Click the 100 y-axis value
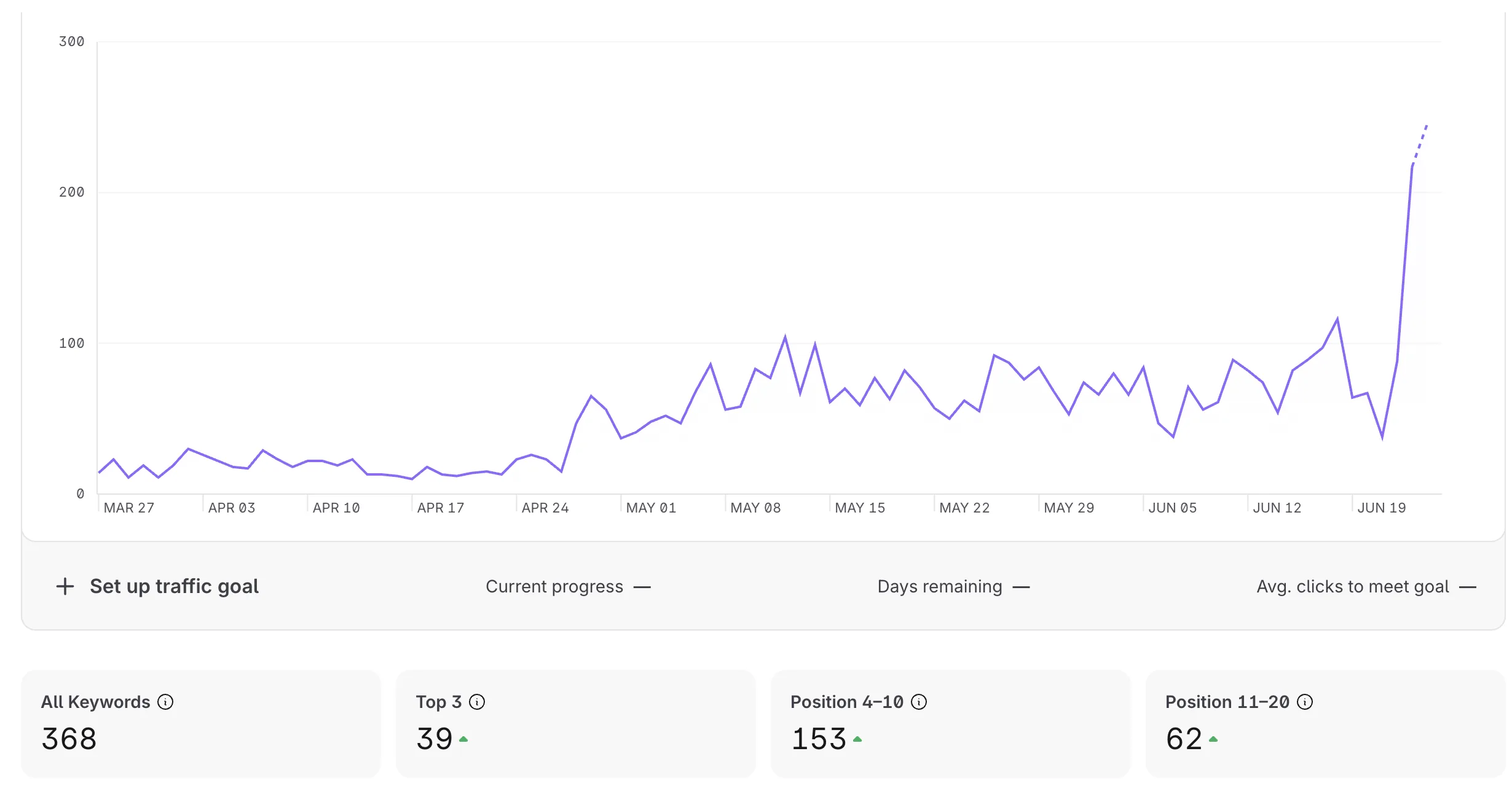The width and height of the screenshot is (1512, 794). click(72, 344)
